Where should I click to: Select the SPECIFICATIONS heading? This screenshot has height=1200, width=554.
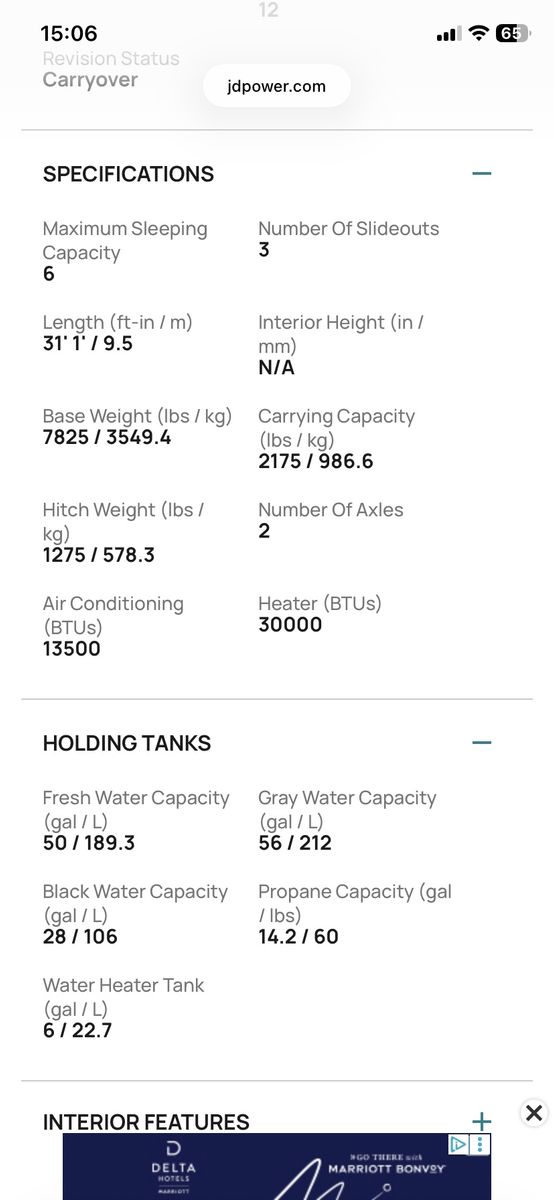[128, 174]
